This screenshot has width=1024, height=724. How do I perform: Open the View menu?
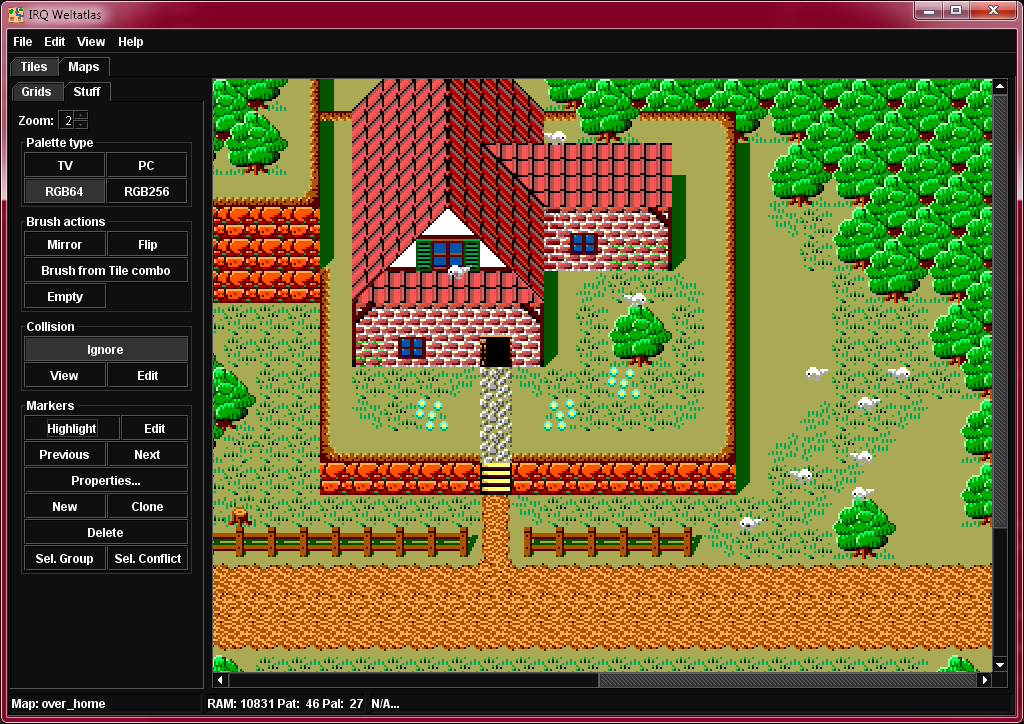(x=91, y=42)
